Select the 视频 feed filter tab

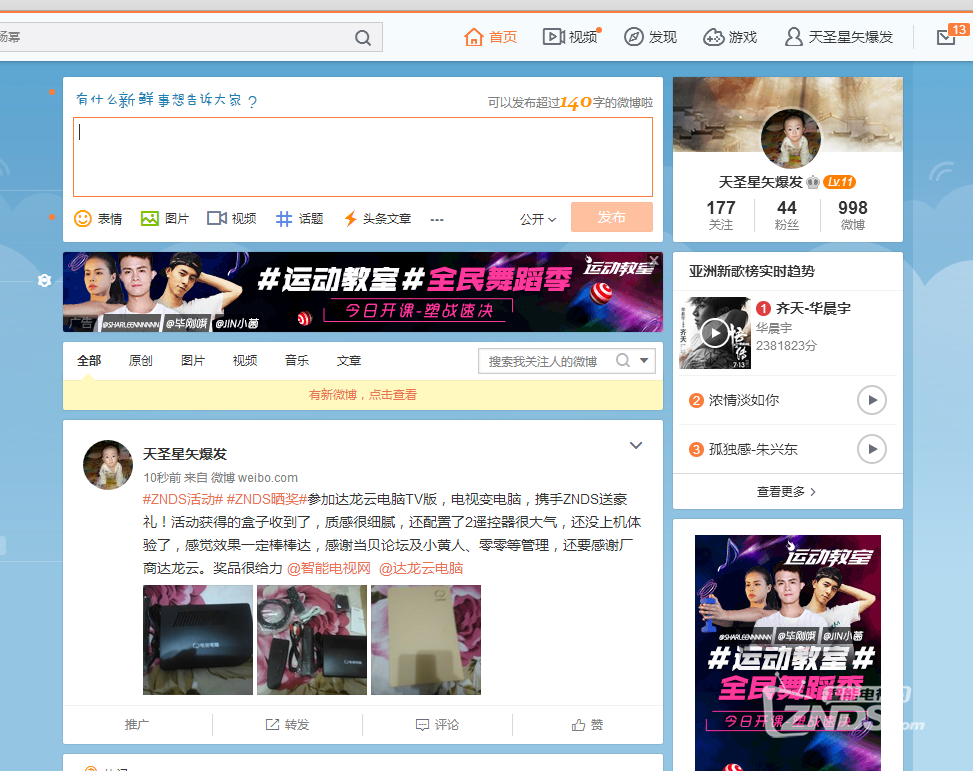pyautogui.click(x=245, y=361)
